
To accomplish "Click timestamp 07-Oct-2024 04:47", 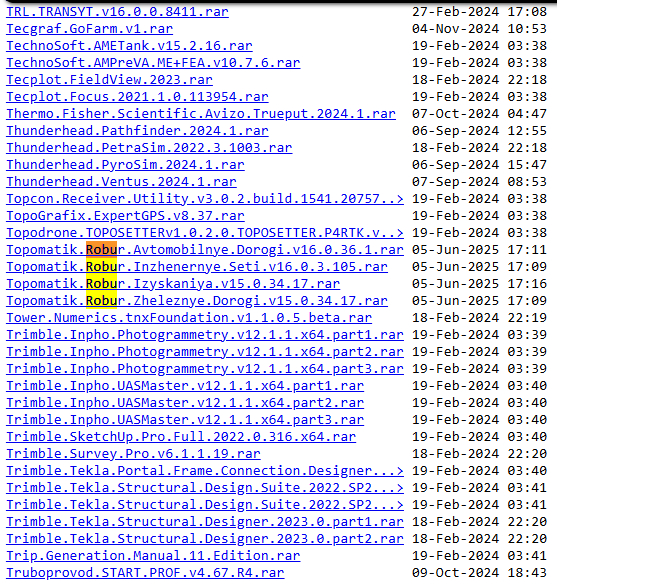I will coord(479,114).
